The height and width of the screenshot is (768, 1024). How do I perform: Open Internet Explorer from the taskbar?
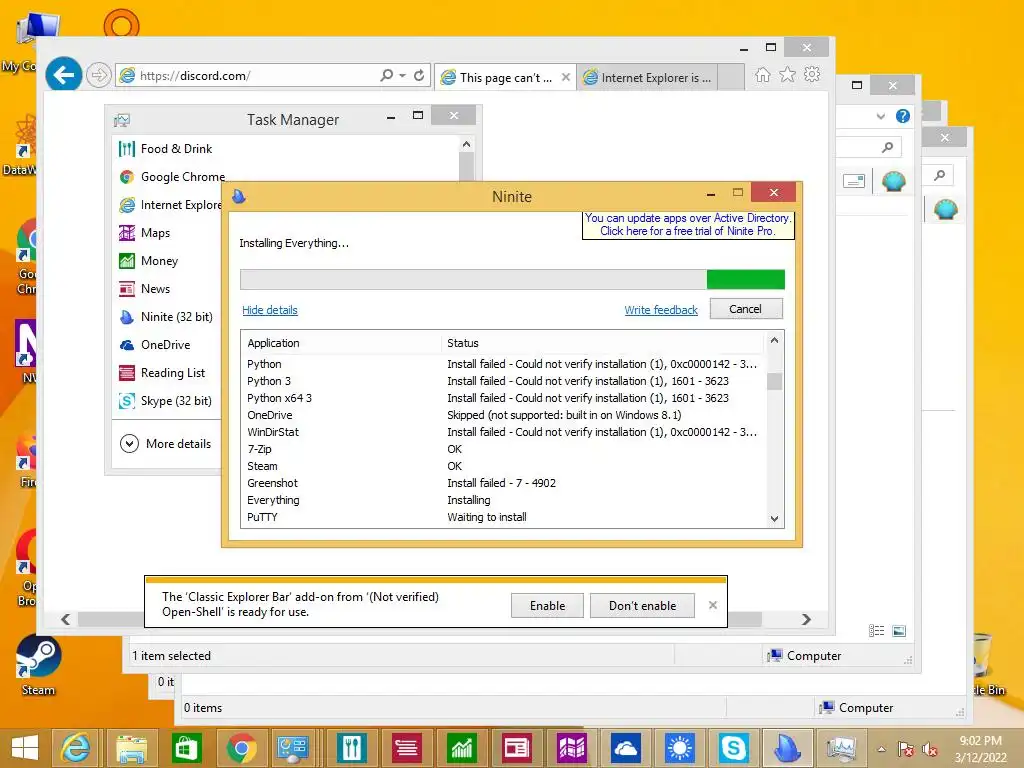coord(75,748)
